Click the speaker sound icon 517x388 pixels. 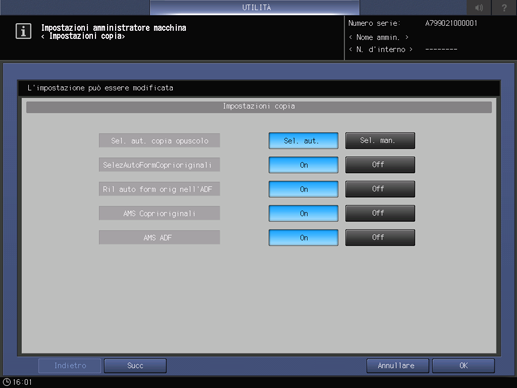(x=479, y=7)
